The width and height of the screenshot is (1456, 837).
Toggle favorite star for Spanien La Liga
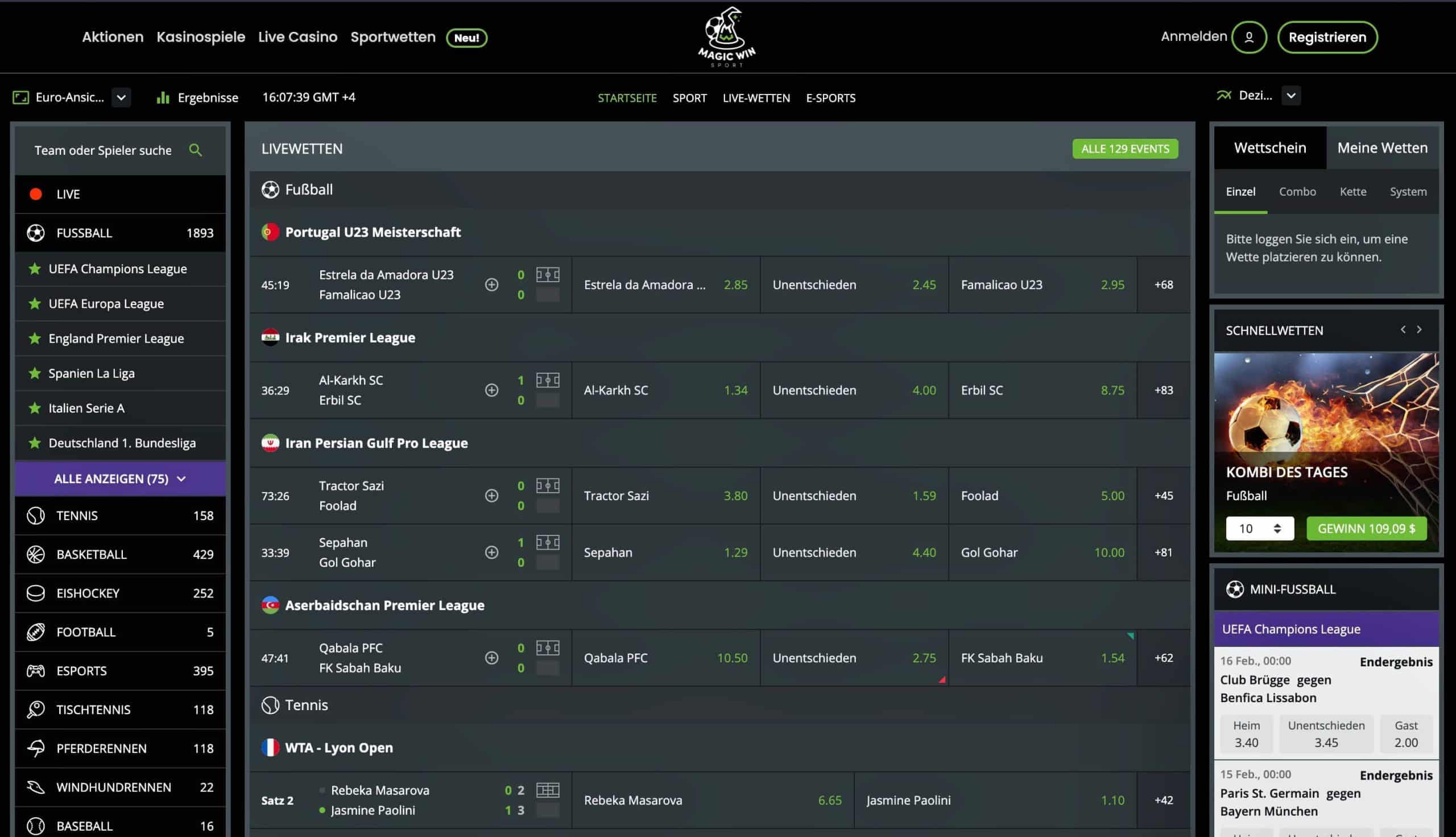click(x=35, y=373)
